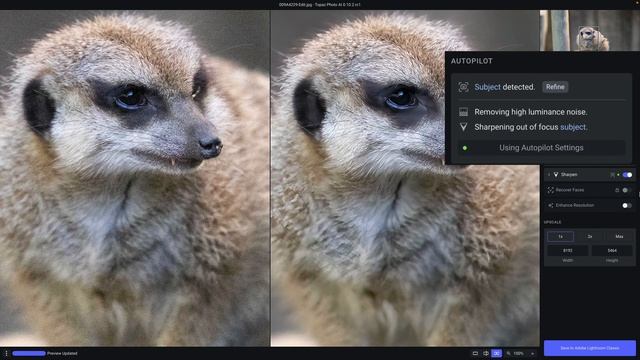Click the Using Autopilot Settings button
The width and height of the screenshot is (640, 360).
pos(541,148)
